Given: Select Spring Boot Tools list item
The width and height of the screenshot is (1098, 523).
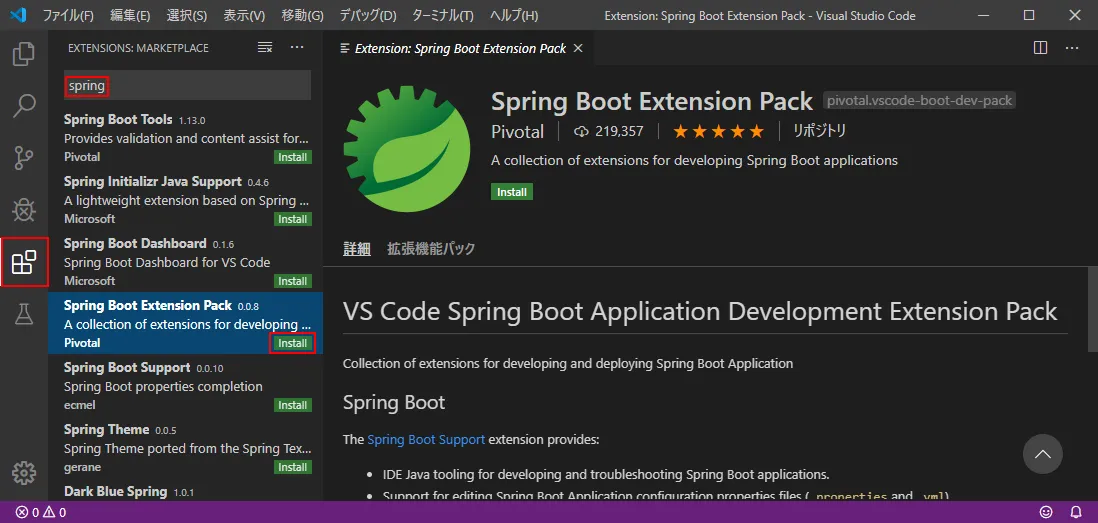Looking at the screenshot, I should click(x=186, y=138).
